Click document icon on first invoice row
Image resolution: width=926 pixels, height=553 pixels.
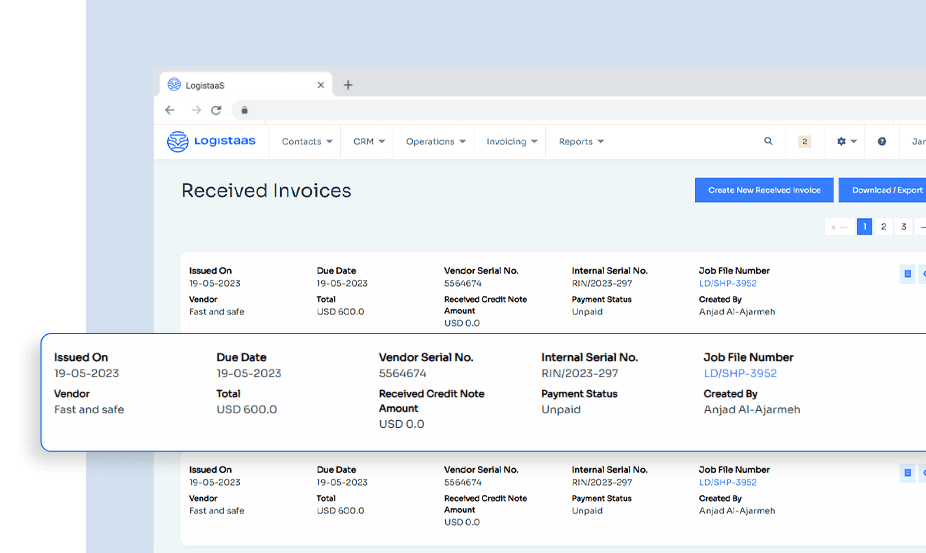click(908, 274)
